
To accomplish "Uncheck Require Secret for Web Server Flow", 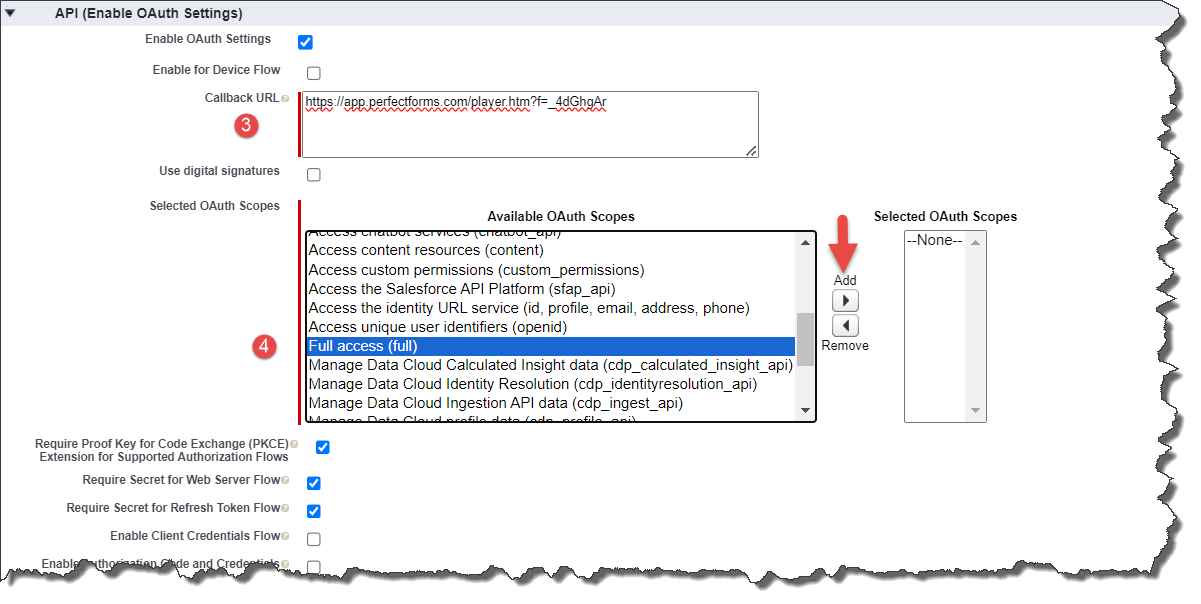I will [314, 483].
